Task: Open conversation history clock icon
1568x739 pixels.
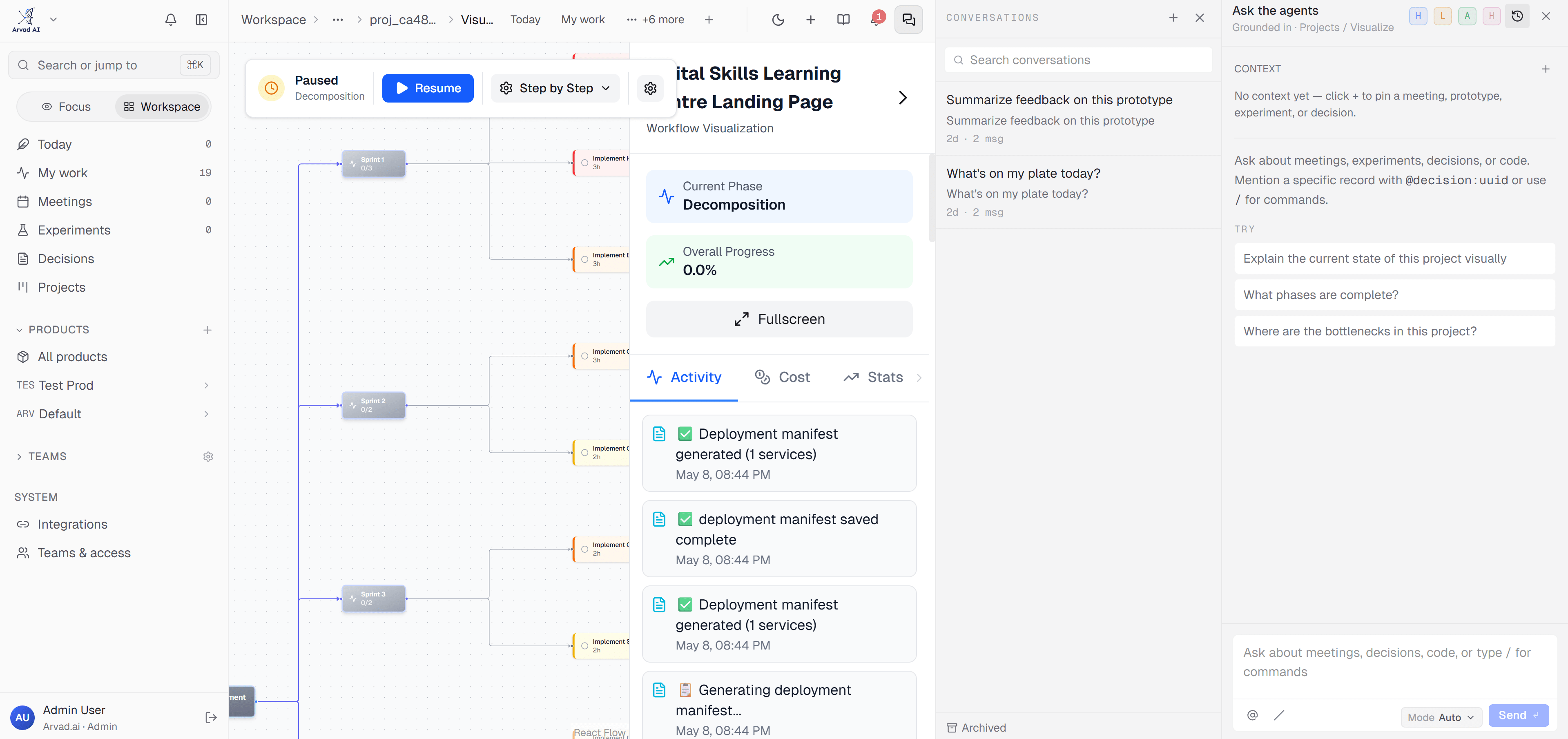Action: (1517, 16)
